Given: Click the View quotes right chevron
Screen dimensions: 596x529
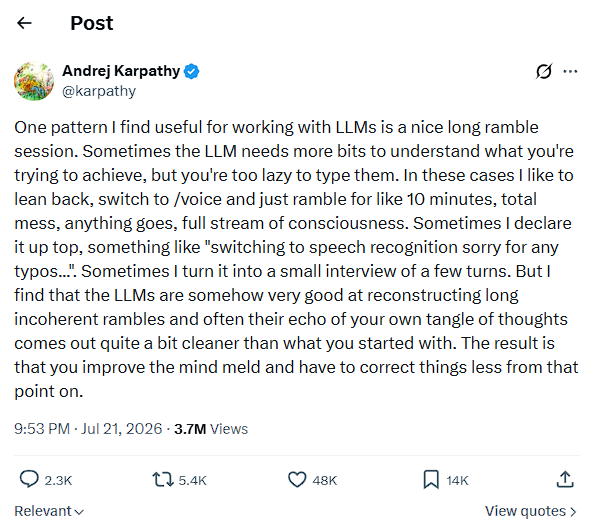Looking at the screenshot, I should click(x=573, y=512).
